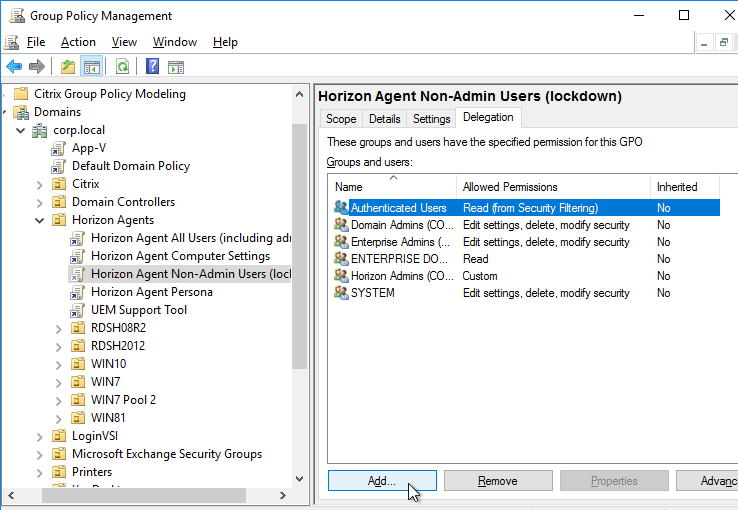Viewport: 738px width, 510px height.
Task: Click the MMC icon beside File menu
Action: 11,42
